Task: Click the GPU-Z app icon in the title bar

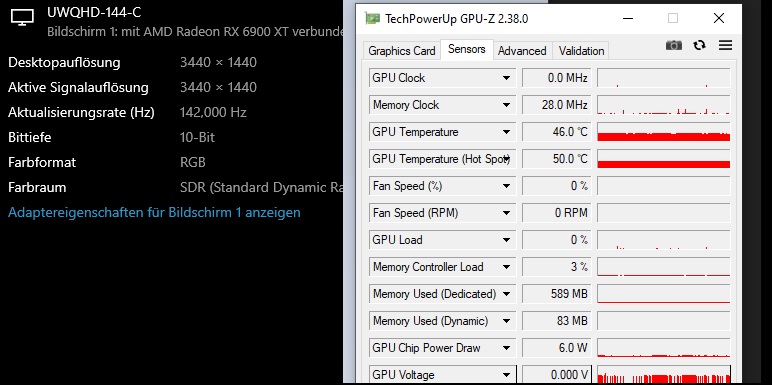Action: (373, 19)
